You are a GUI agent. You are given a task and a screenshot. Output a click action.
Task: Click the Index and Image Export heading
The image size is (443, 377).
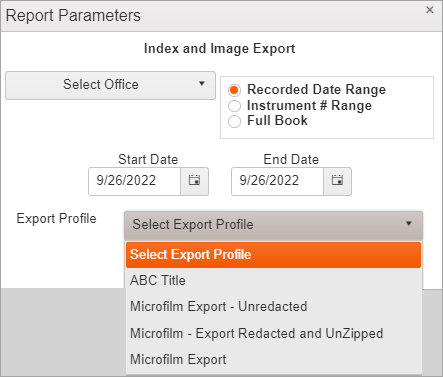point(219,49)
